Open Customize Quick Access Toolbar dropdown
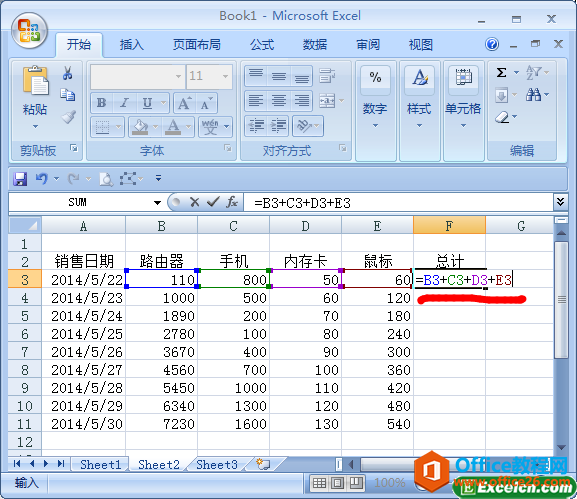 click(x=159, y=178)
